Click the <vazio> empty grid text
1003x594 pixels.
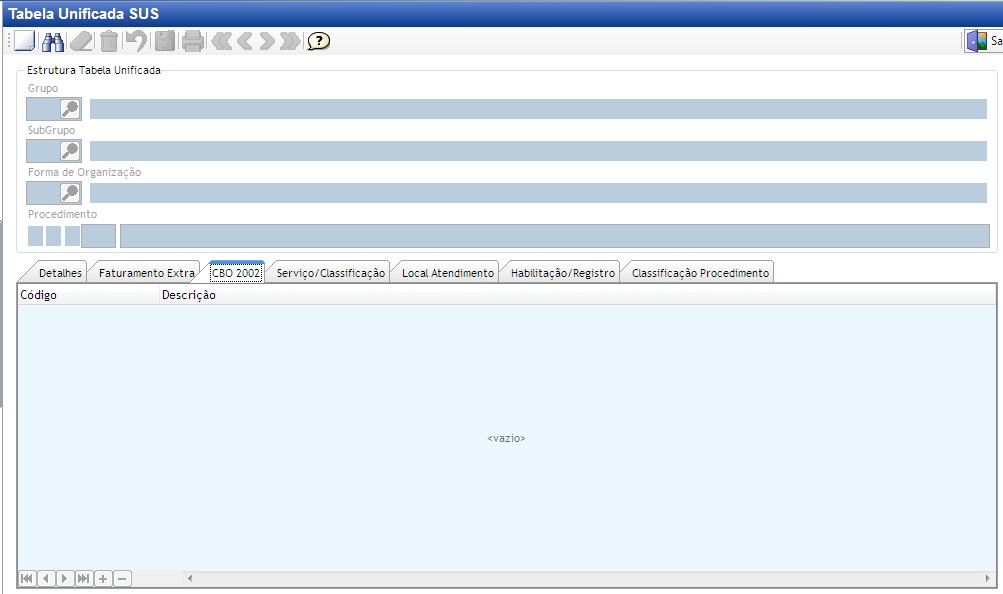point(506,438)
